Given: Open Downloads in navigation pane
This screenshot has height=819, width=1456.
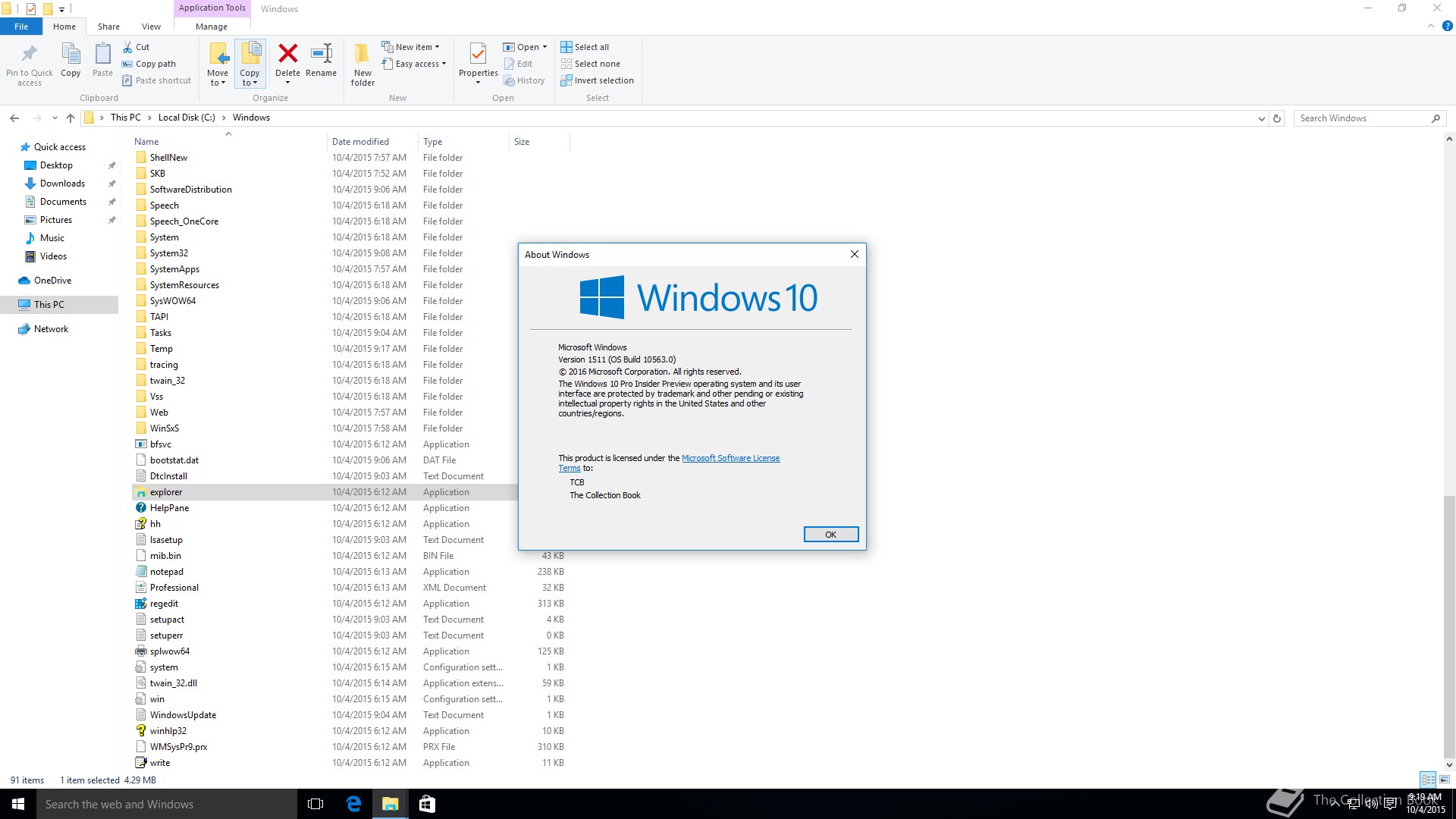Looking at the screenshot, I should (x=62, y=184).
